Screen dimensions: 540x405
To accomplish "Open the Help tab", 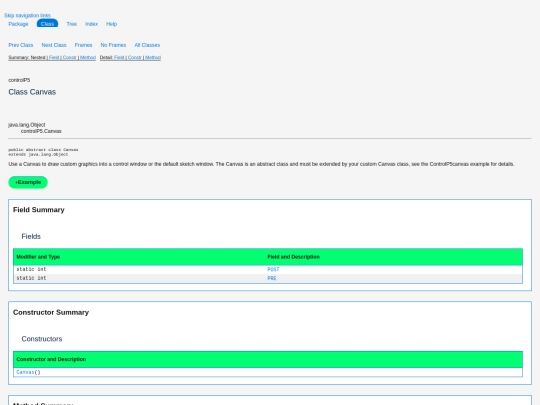I will (x=111, y=24).
